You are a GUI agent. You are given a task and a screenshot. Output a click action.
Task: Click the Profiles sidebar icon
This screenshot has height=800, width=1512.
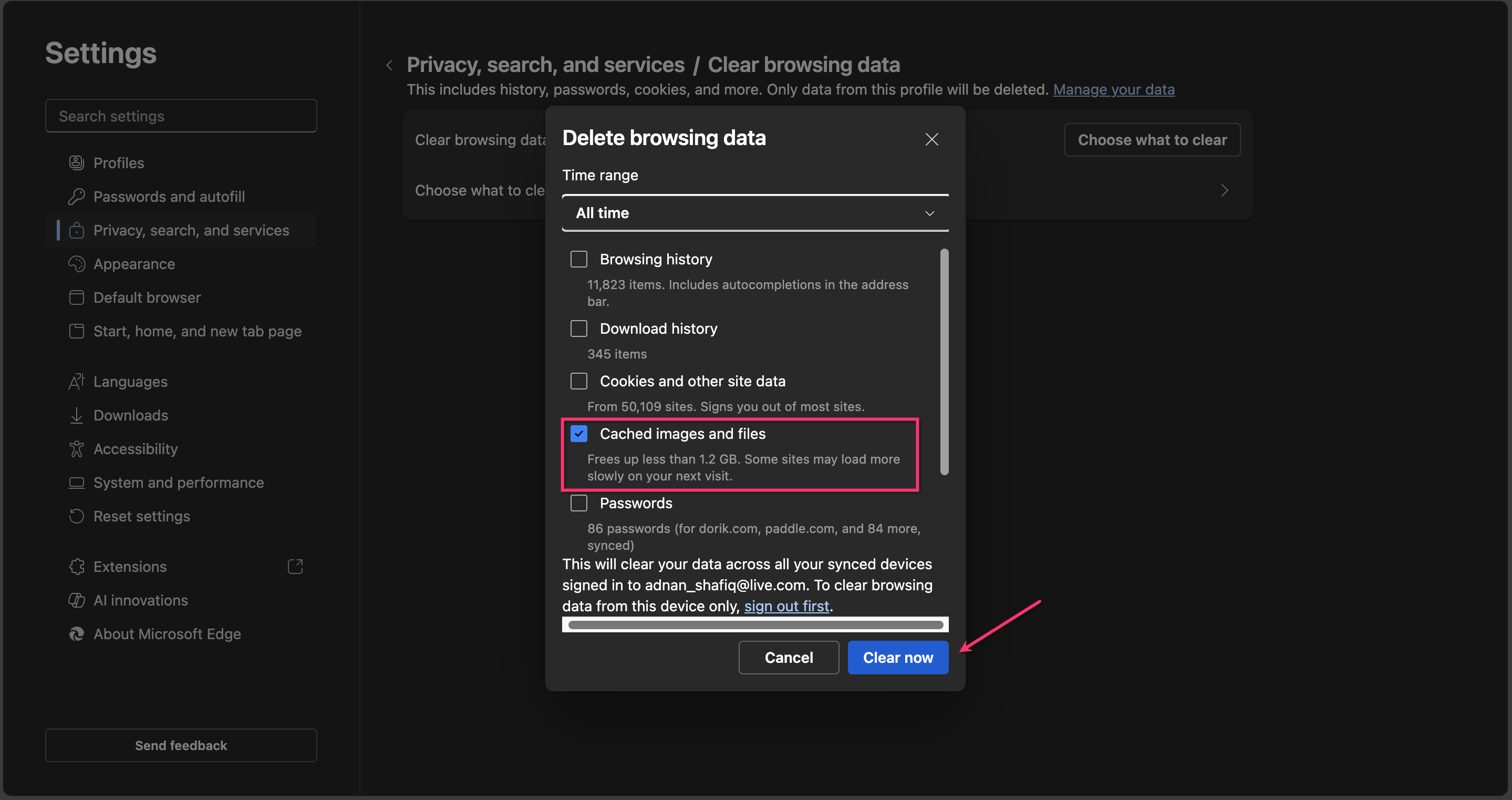click(76, 163)
